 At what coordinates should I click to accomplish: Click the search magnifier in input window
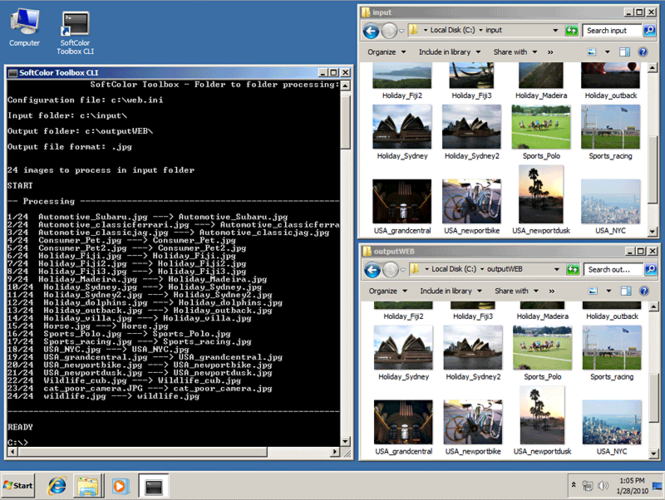click(x=649, y=31)
